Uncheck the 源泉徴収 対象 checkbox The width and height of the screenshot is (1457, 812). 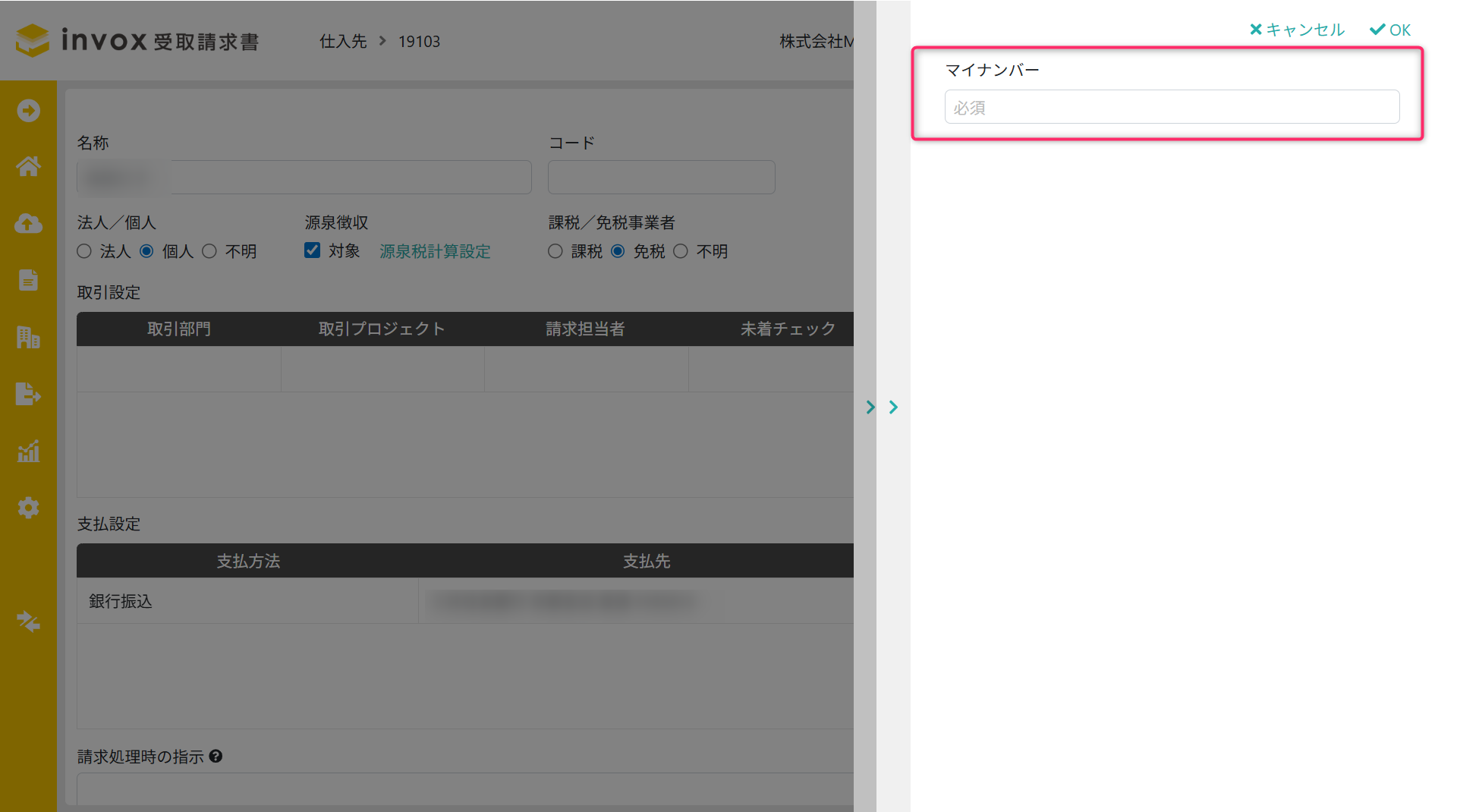[x=312, y=250]
